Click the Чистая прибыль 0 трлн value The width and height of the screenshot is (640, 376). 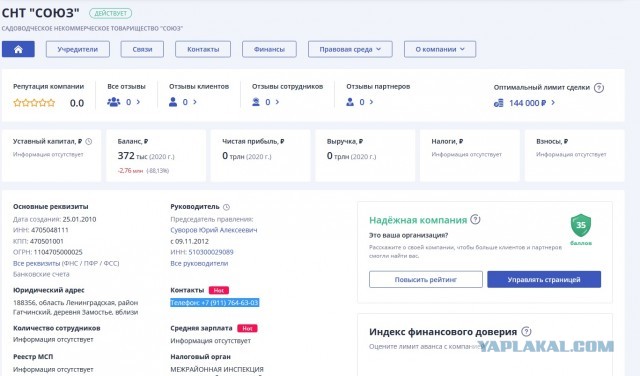(233, 156)
